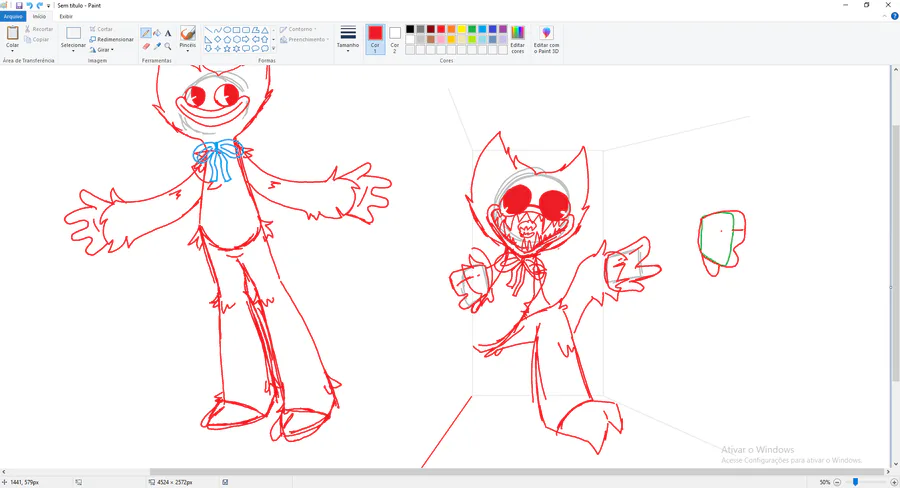Choose the Oval shape
The height and width of the screenshot is (488, 900).
tap(227, 30)
